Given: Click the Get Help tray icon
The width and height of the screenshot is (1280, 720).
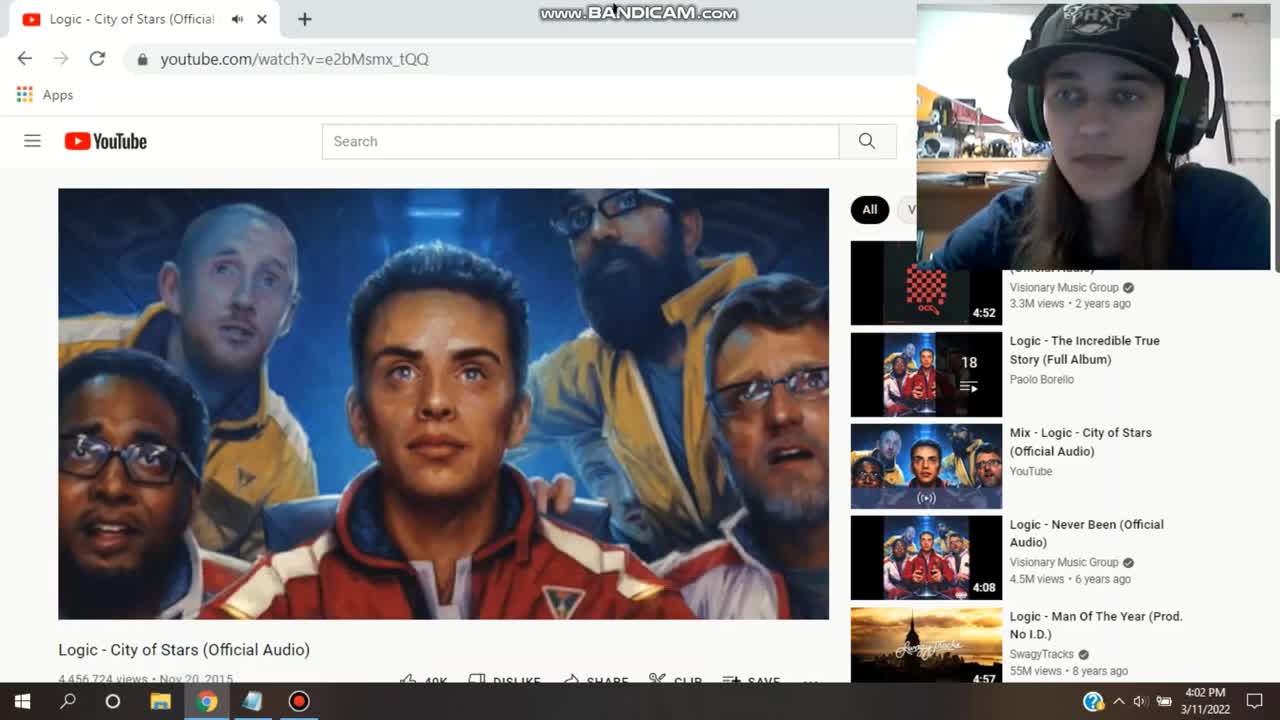Looking at the screenshot, I should [1093, 701].
